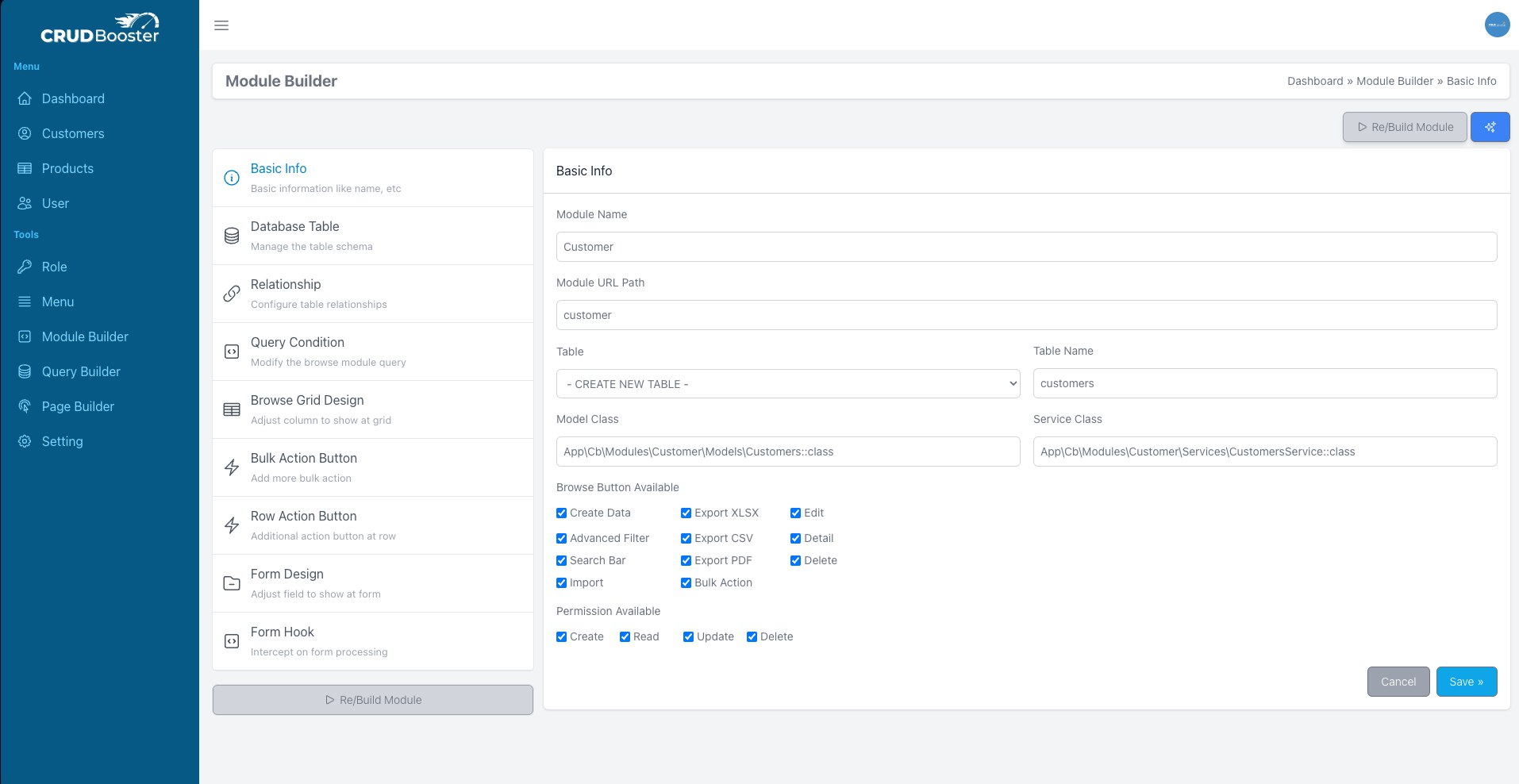The height and width of the screenshot is (784, 1519).
Task: Click the Model Class input field
Action: pyautogui.click(x=788, y=452)
